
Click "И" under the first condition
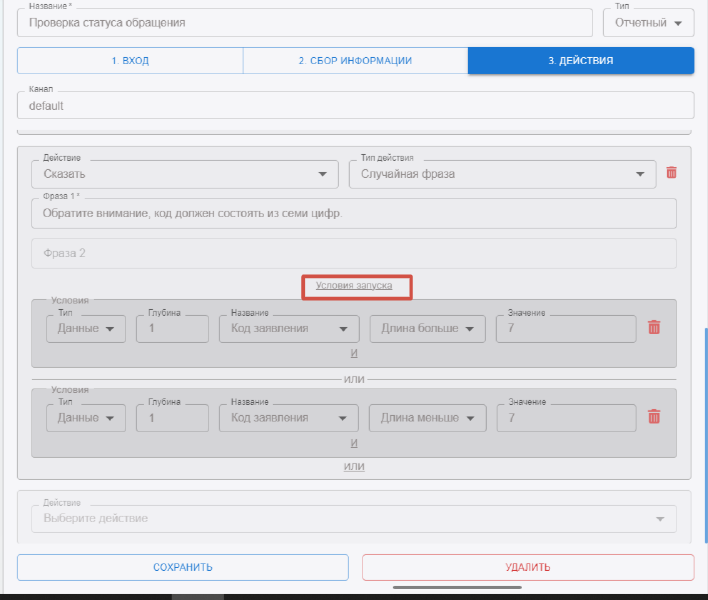[354, 353]
